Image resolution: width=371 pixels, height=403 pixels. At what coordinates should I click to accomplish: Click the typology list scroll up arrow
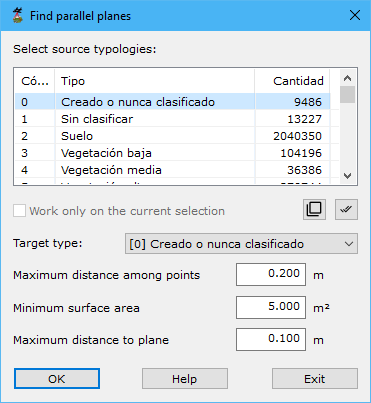(x=347, y=78)
